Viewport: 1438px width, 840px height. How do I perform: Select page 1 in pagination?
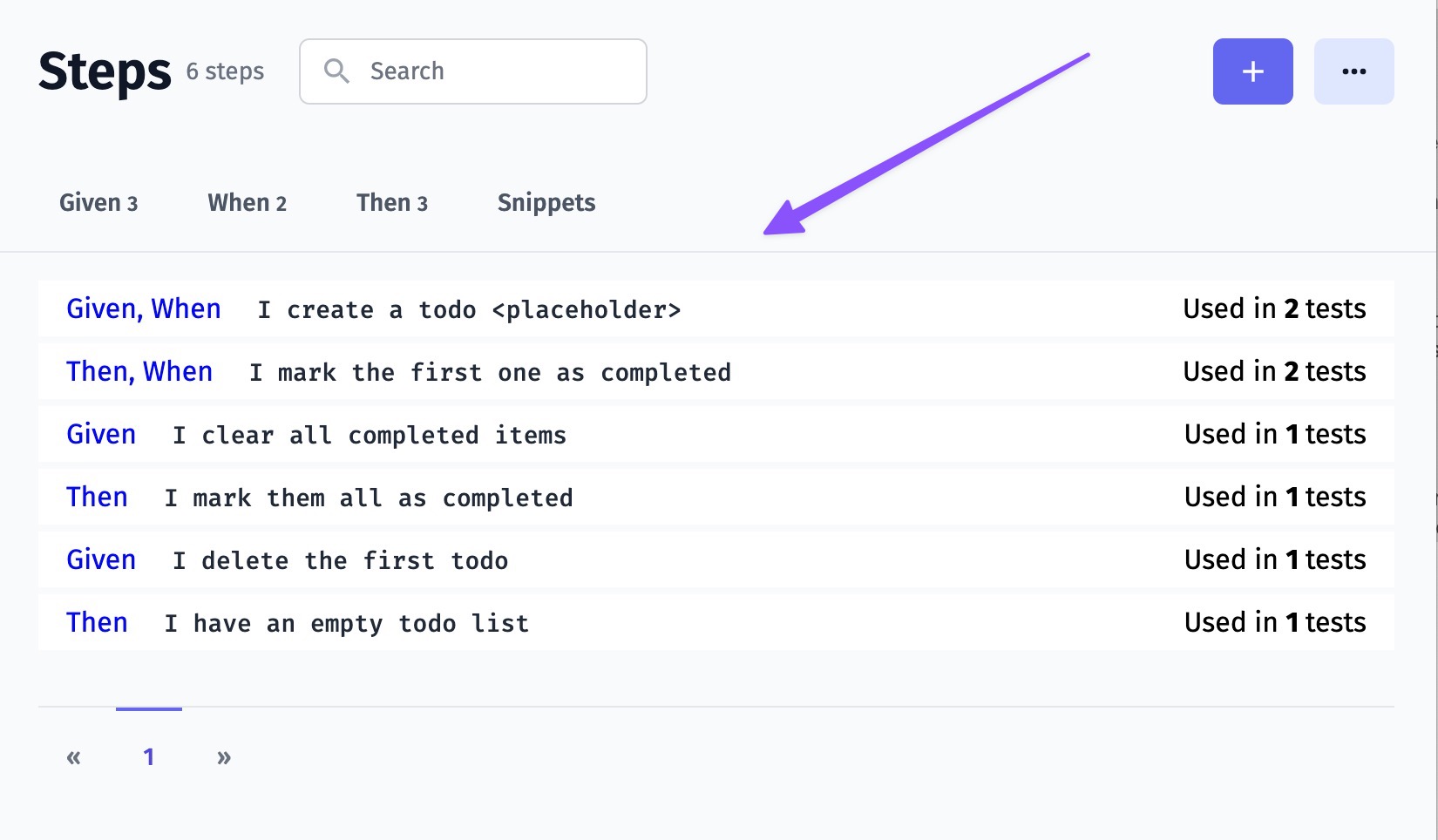(149, 757)
